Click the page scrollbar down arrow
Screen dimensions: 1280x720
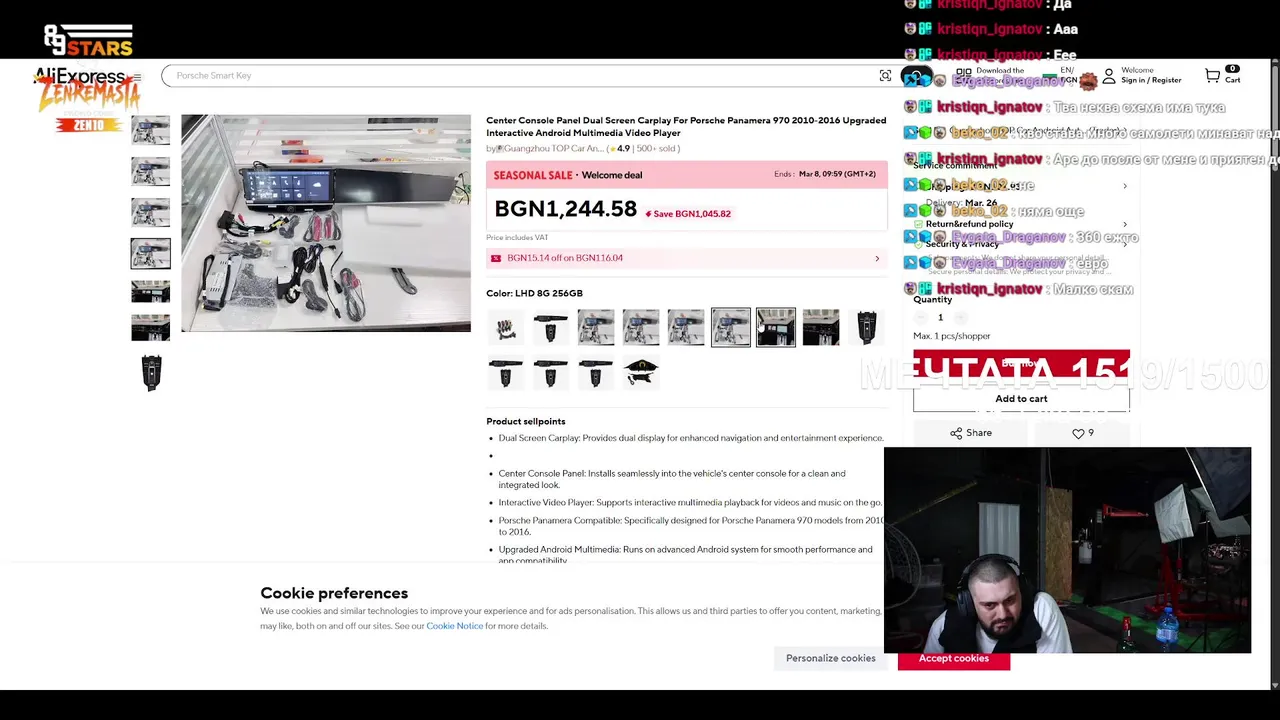coord(1274,684)
